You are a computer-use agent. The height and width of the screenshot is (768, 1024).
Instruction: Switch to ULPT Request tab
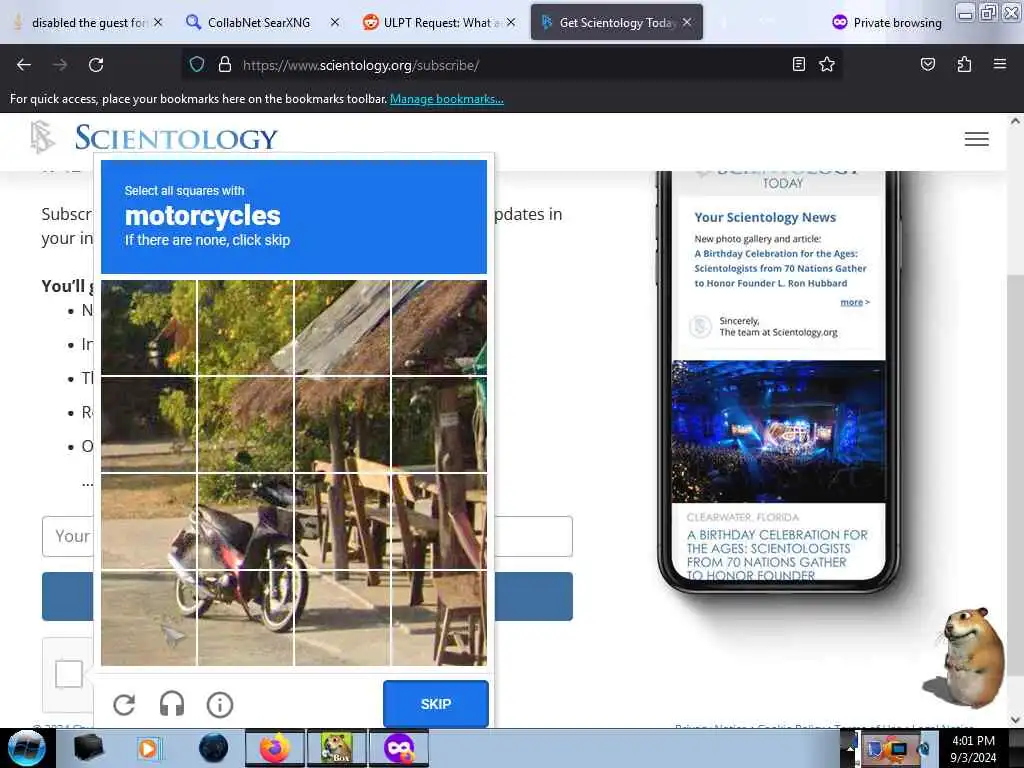[x=441, y=23]
